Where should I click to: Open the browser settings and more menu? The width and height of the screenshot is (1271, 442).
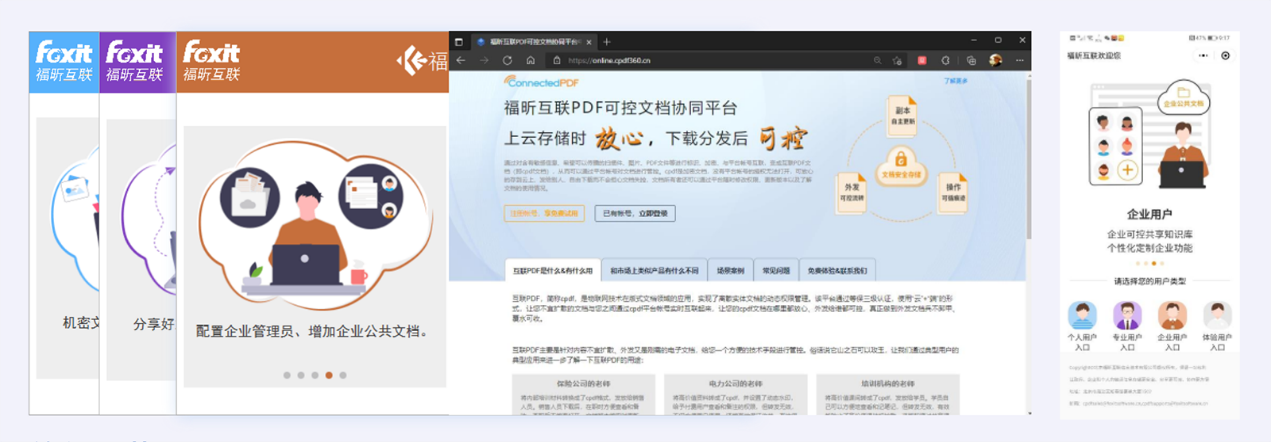click(1018, 60)
